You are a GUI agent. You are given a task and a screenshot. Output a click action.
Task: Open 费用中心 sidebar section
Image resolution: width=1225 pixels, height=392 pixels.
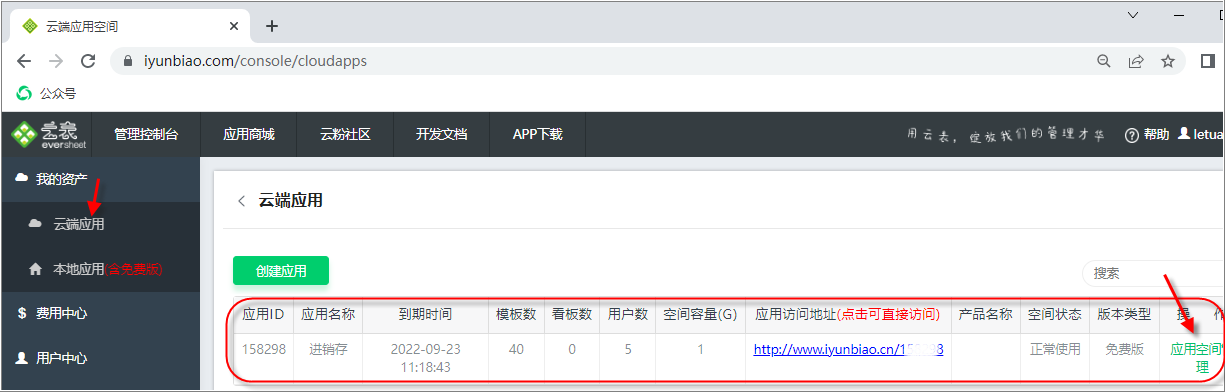point(100,313)
